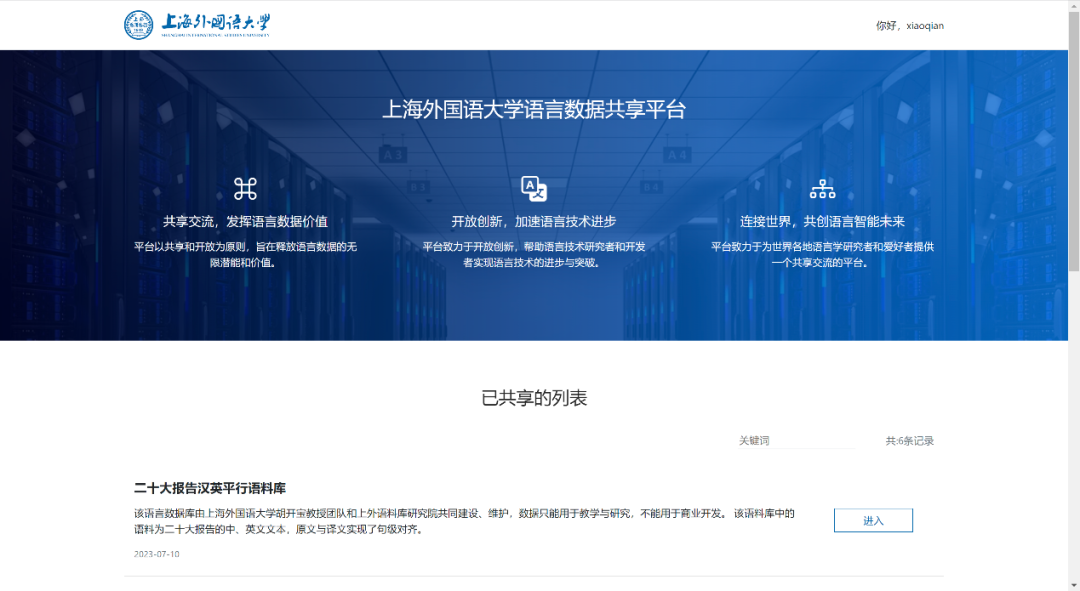Click the 进入 button for the corpus
The image size is (1080, 591).
[x=872, y=520]
